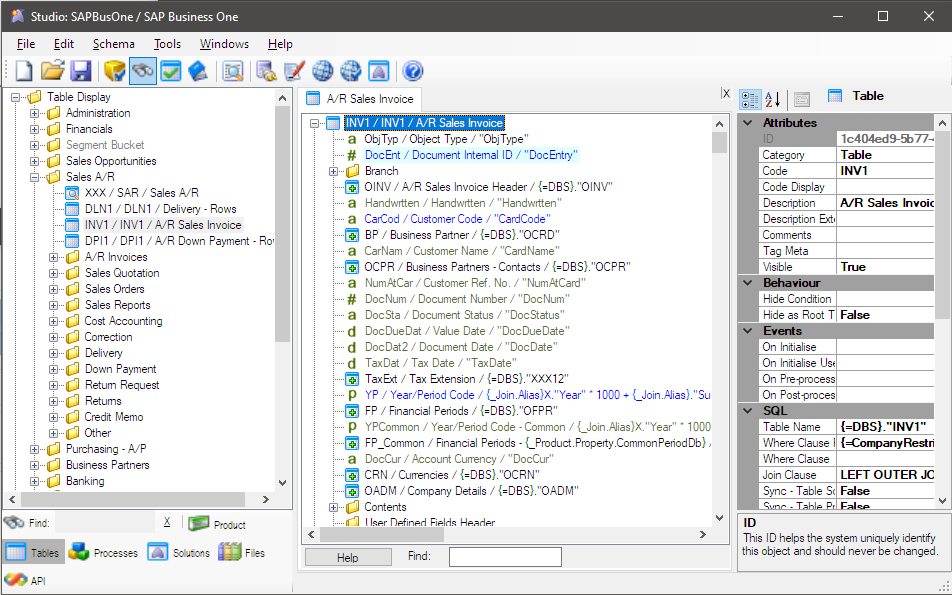The image size is (952, 595).
Task: Select XXX / SAR / Sales A/R item
Action: click(141, 193)
